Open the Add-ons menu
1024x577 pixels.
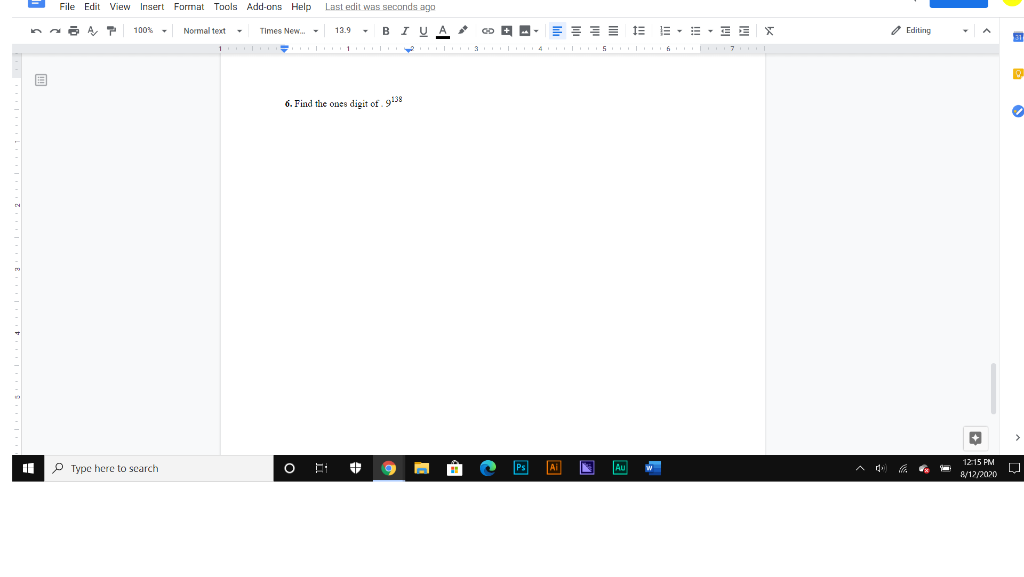coord(263,7)
